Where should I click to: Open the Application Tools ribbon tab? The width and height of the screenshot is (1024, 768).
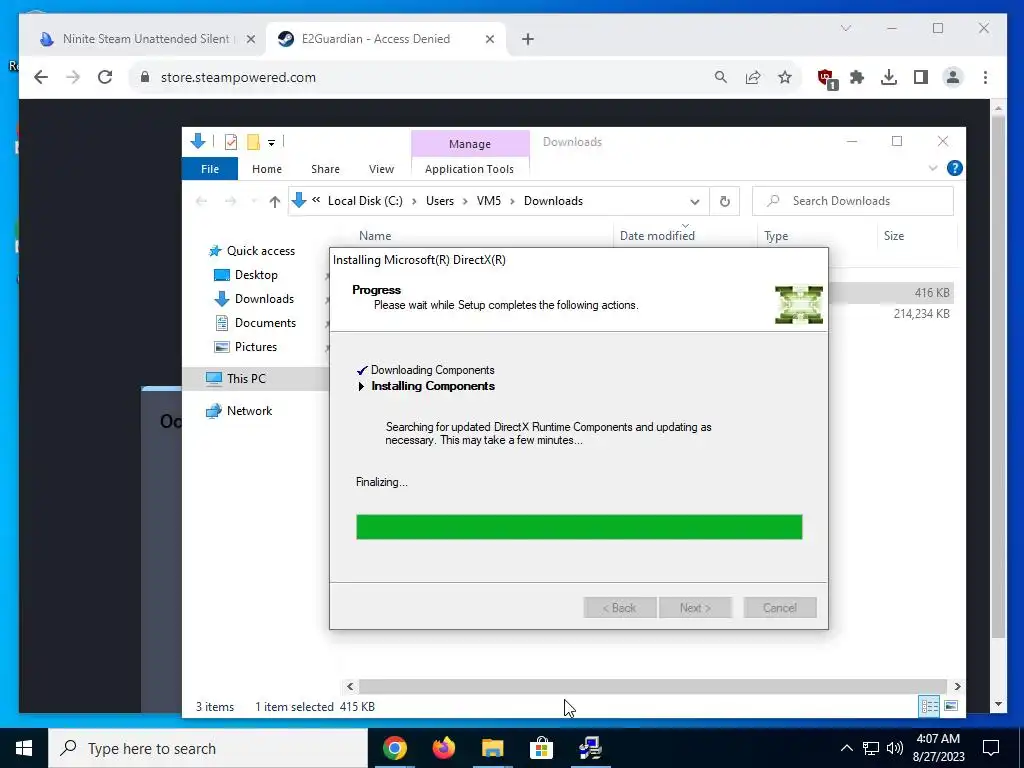469,169
